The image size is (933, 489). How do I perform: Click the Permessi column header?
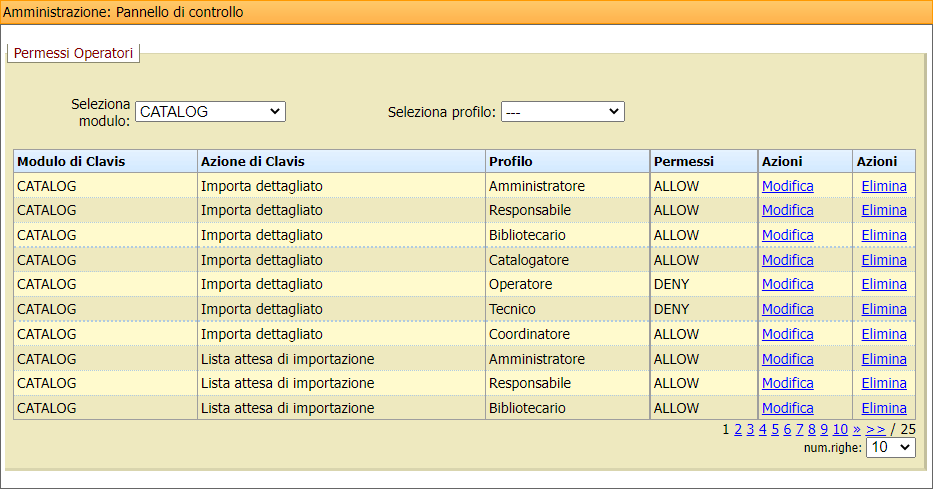tap(684, 161)
